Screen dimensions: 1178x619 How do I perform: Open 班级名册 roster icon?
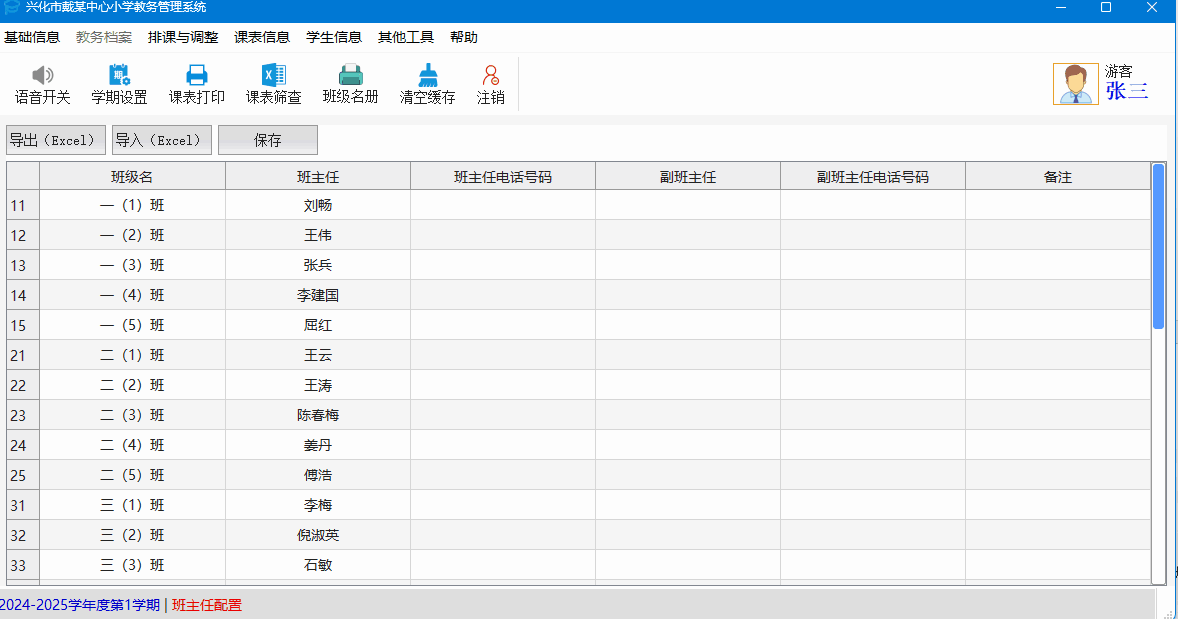pos(350,76)
